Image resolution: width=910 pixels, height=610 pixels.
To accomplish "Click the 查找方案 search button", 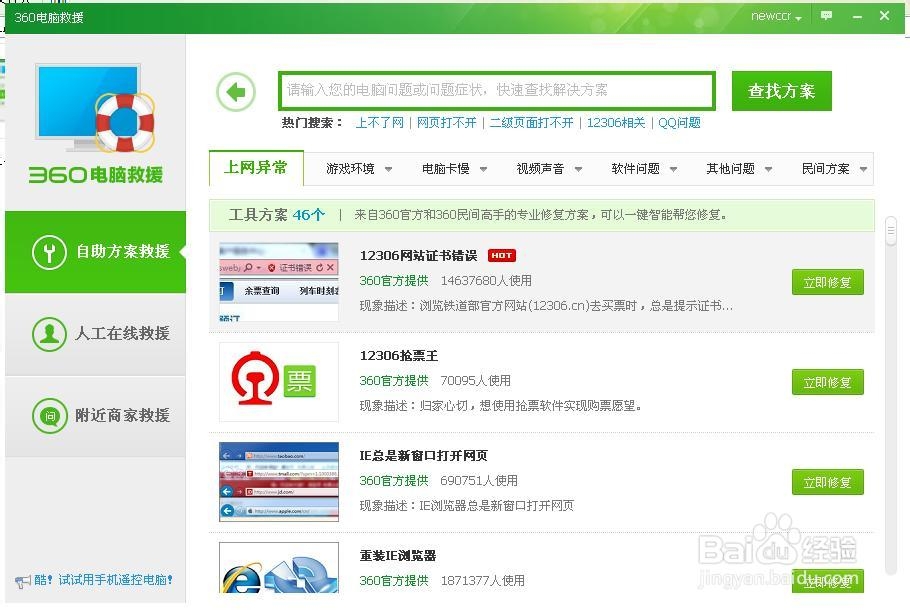I will [x=781, y=91].
